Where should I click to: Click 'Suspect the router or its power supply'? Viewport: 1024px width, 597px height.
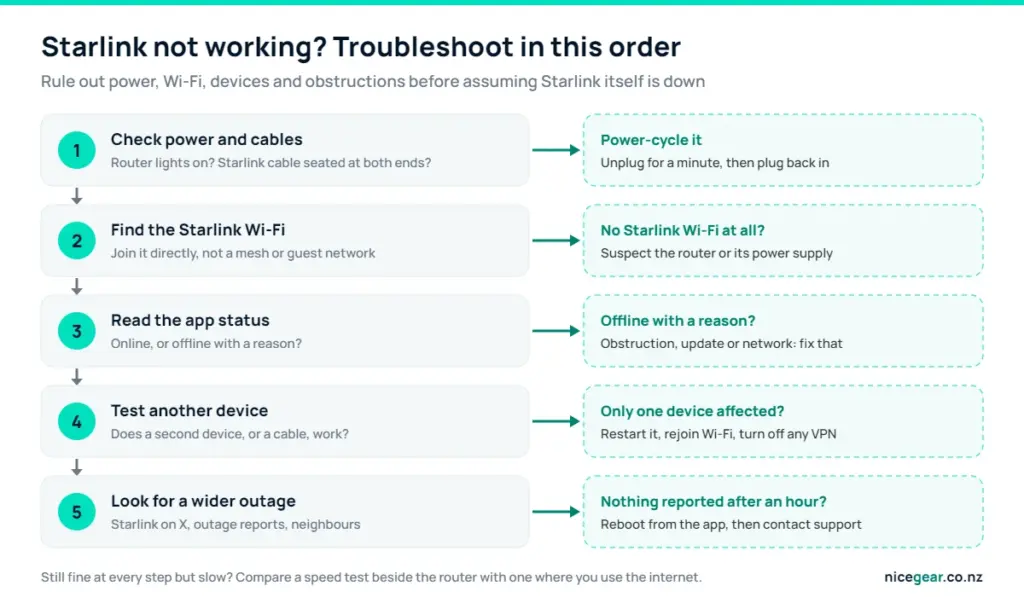coord(716,253)
